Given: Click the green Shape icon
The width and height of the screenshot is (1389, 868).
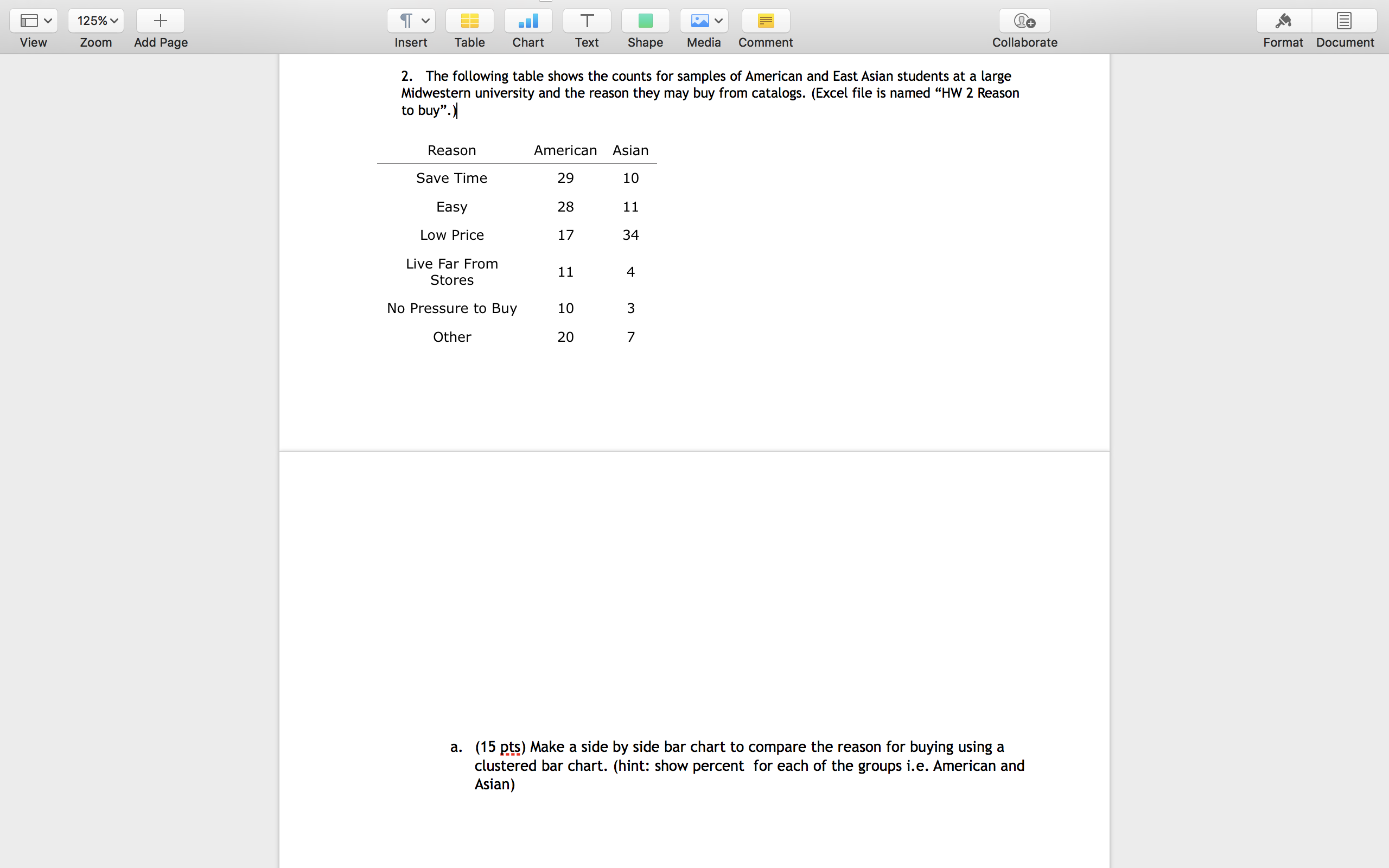Looking at the screenshot, I should [645, 21].
